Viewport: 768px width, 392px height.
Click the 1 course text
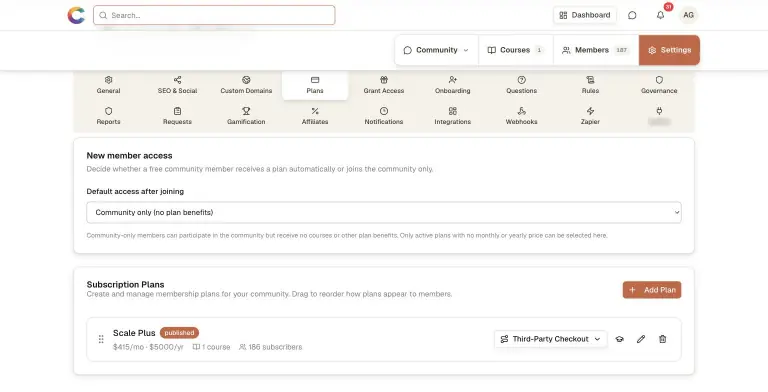coord(211,347)
